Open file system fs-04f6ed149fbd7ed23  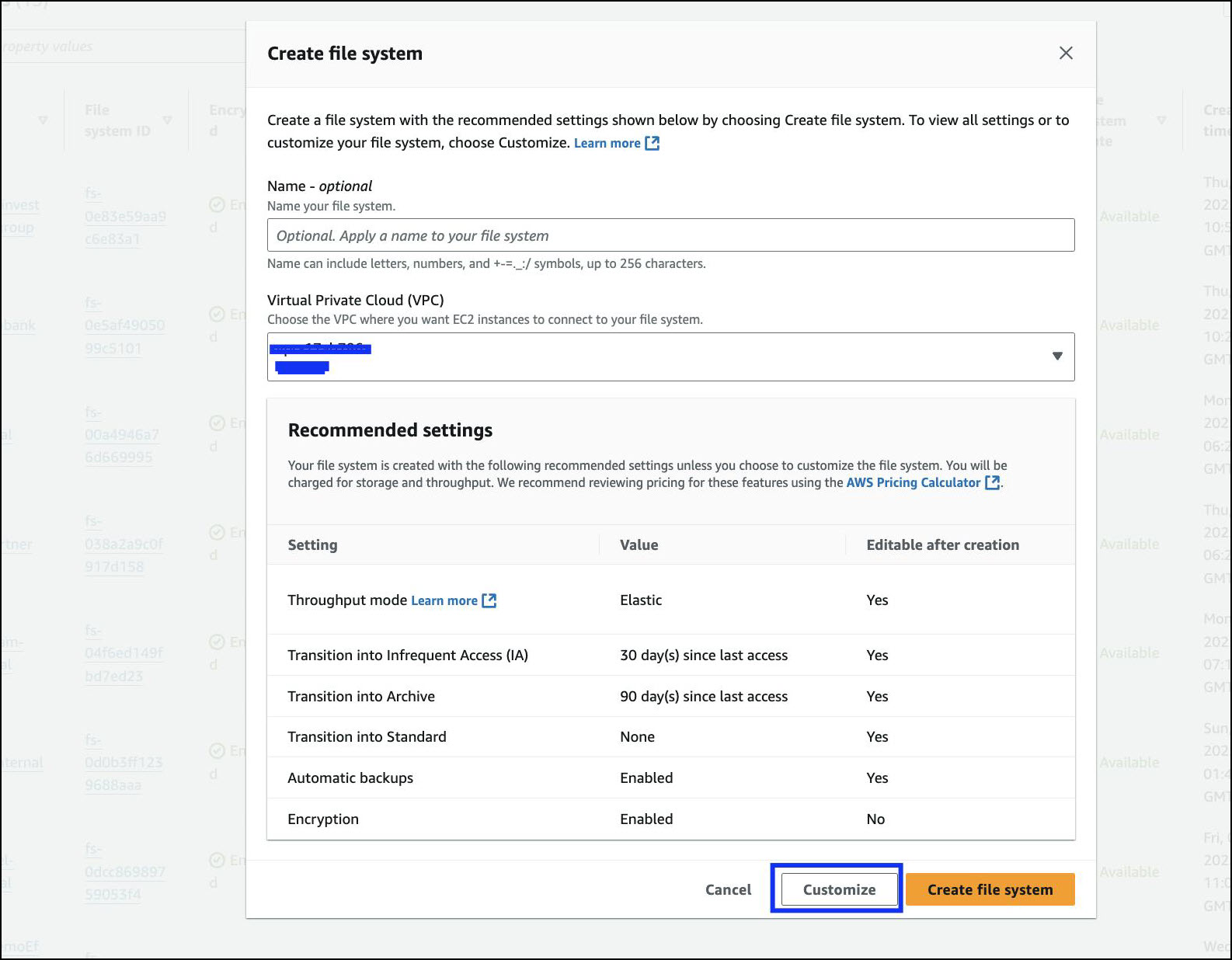tap(124, 653)
